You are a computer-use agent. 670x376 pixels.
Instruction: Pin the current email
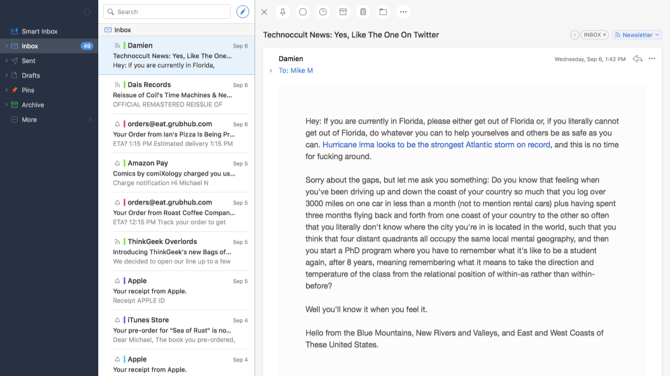click(x=282, y=12)
